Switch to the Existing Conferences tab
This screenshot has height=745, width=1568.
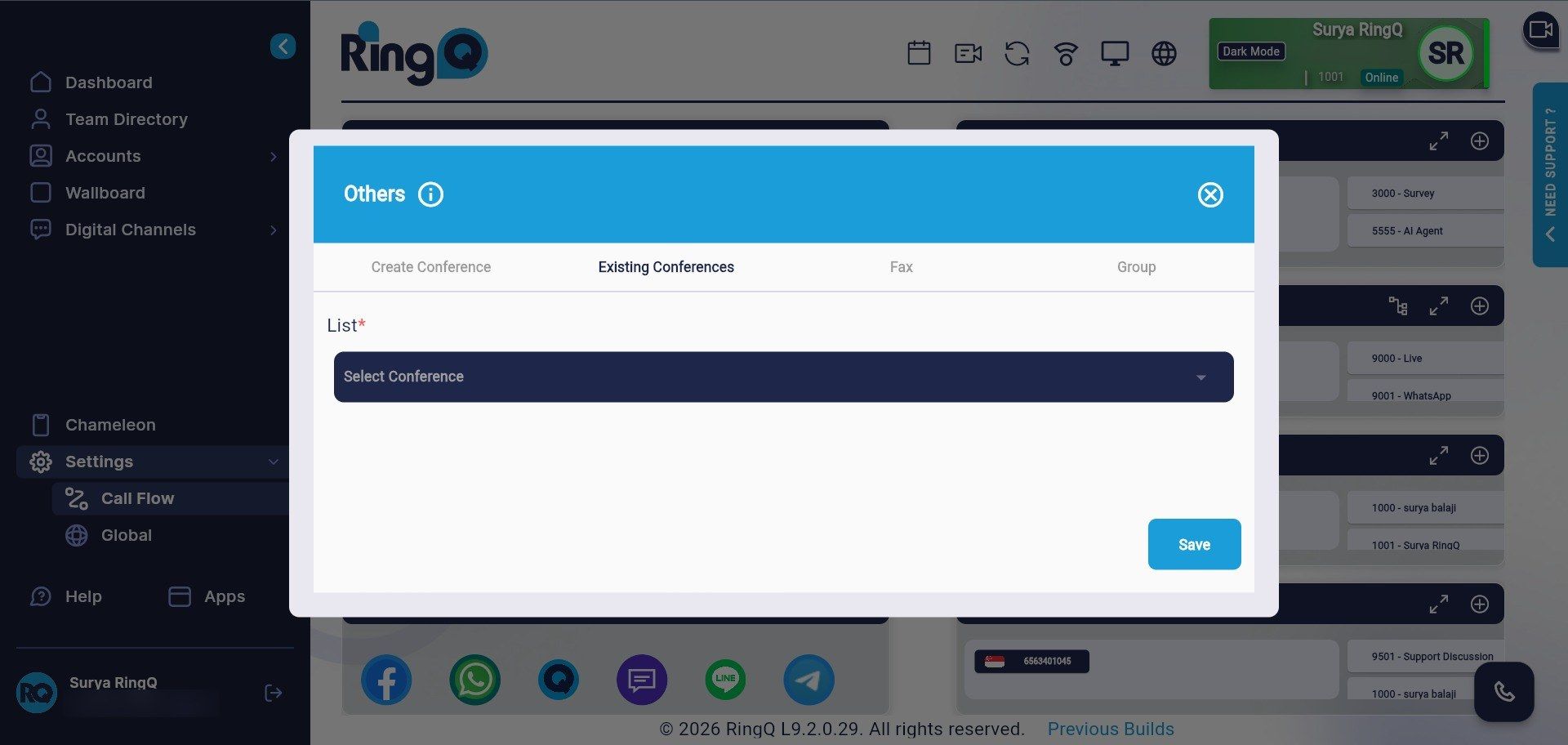[666, 267]
